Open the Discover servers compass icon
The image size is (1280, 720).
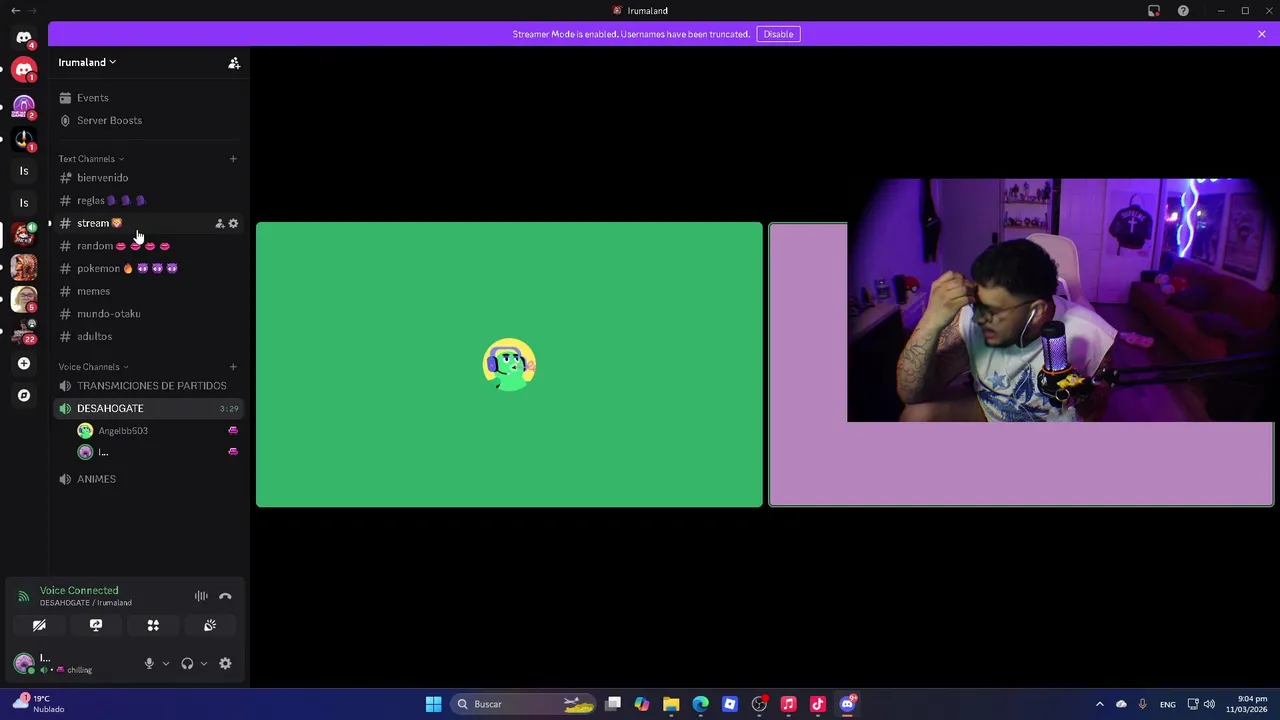24,395
